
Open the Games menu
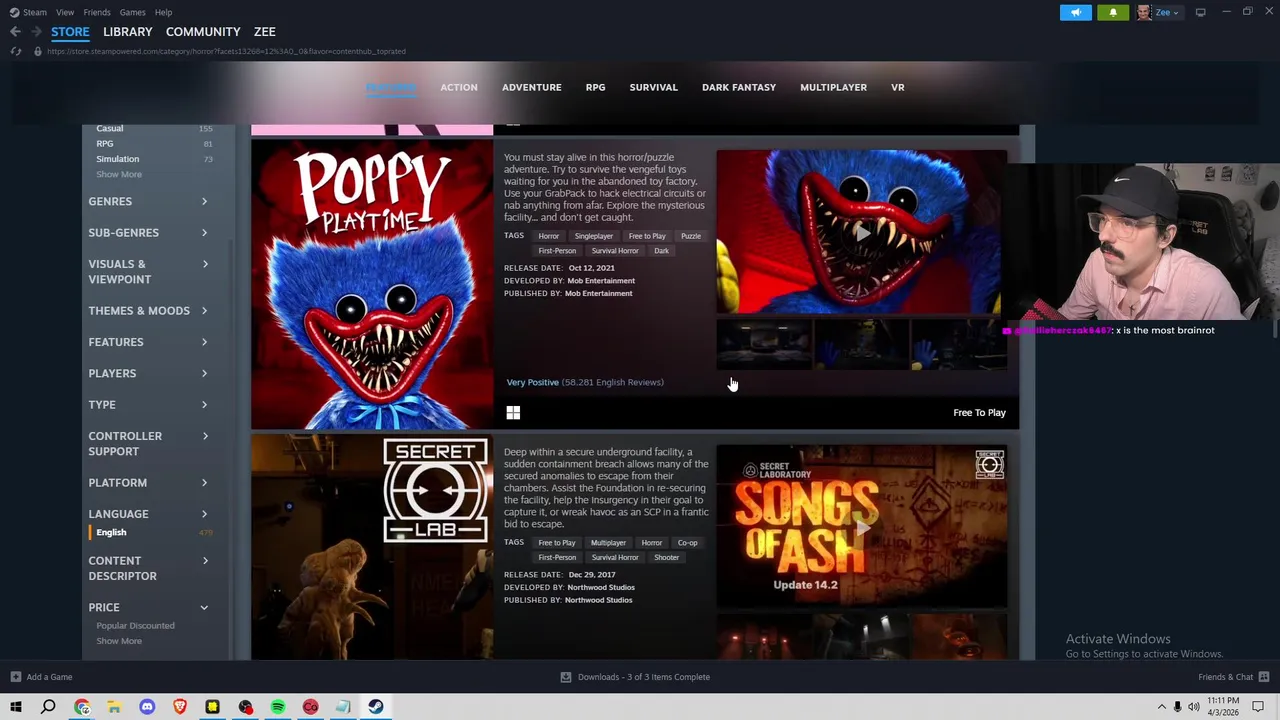[x=132, y=12]
